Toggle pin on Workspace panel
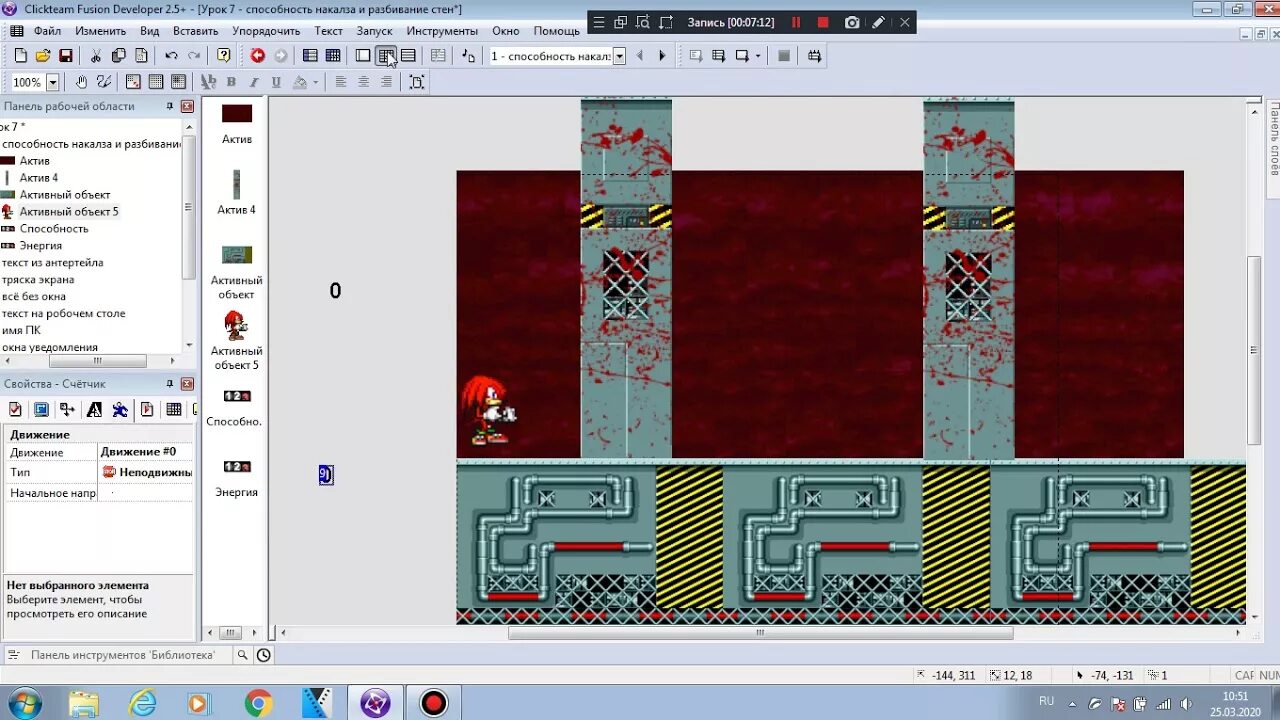 170,106
